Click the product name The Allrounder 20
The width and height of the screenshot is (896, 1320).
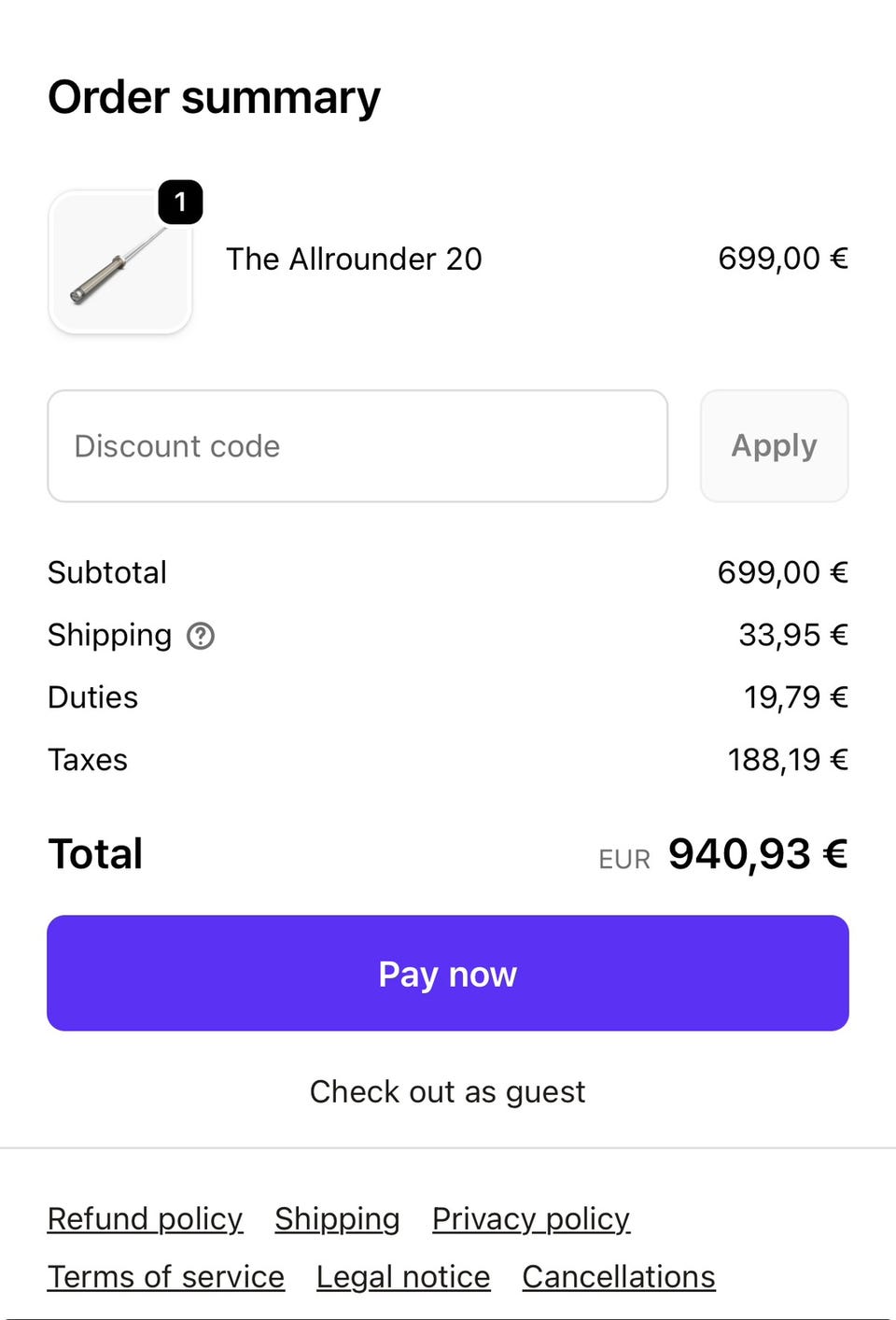(x=354, y=259)
